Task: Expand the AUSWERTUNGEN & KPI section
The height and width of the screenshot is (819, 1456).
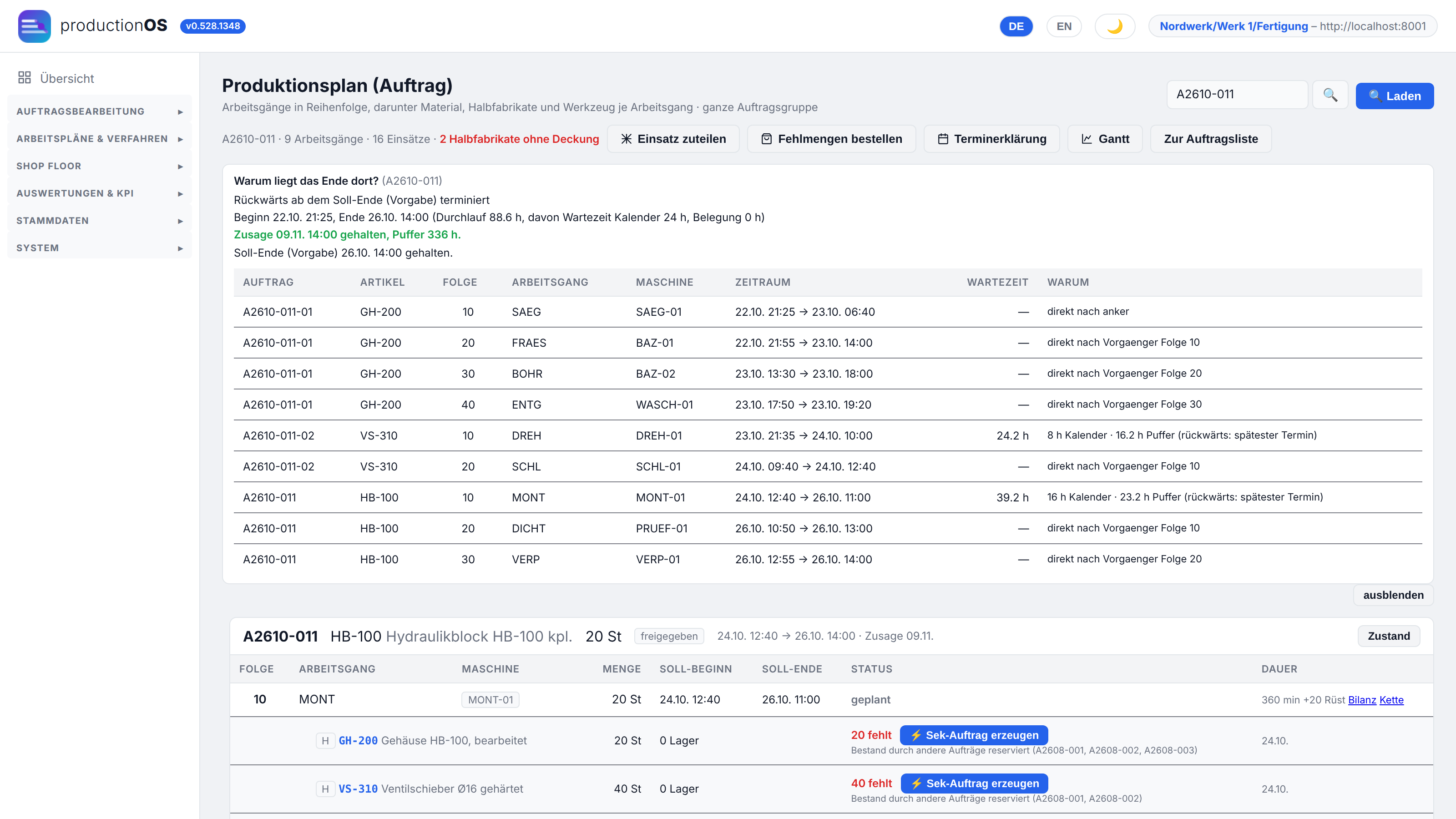Action: 100,193
